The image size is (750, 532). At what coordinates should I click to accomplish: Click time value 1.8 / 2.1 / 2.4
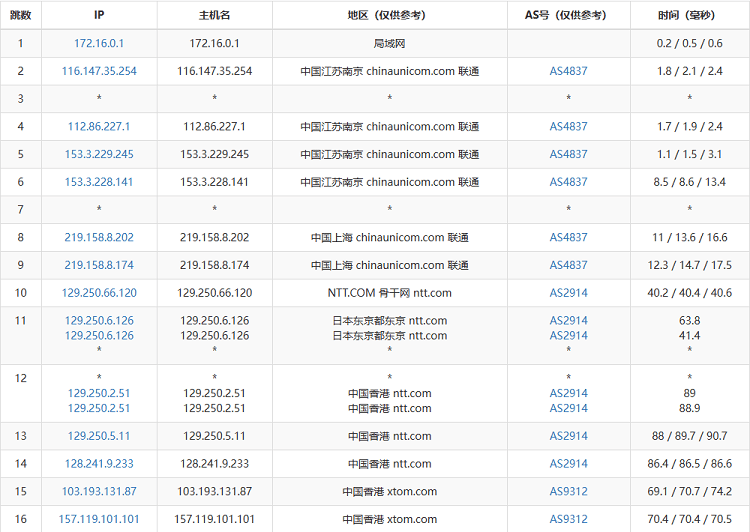pos(689,71)
